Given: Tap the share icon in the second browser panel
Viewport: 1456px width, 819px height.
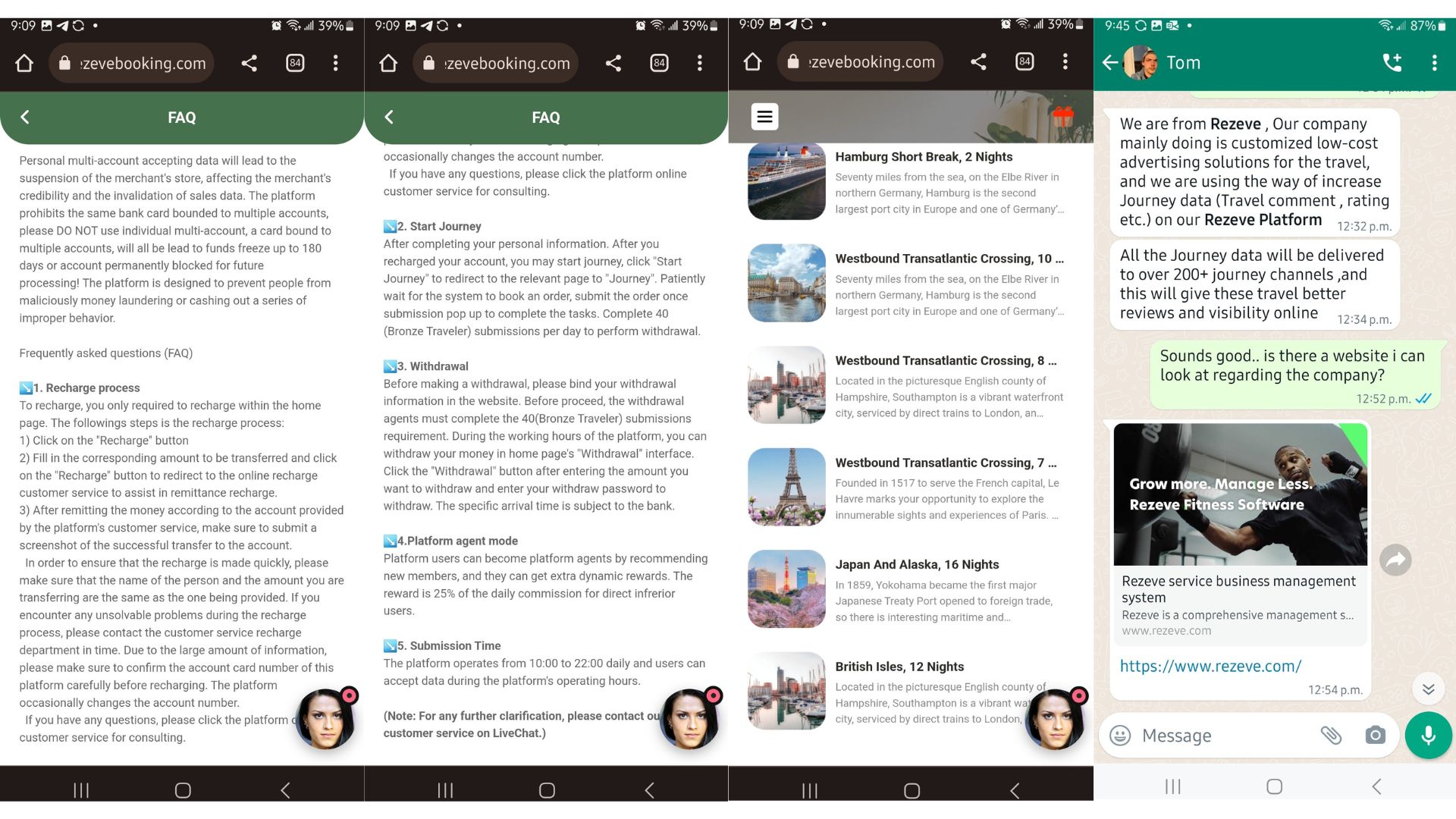Looking at the screenshot, I should pos(613,63).
